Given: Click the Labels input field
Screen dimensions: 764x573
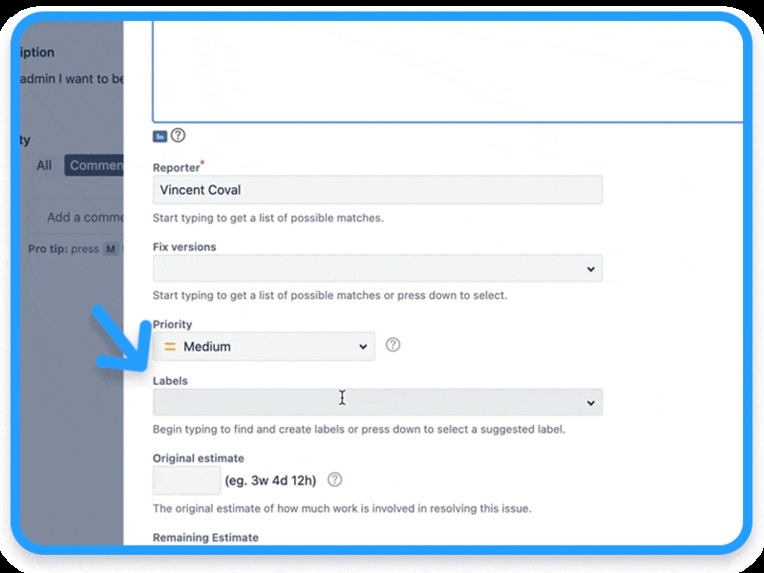Looking at the screenshot, I should pyautogui.click(x=378, y=402).
